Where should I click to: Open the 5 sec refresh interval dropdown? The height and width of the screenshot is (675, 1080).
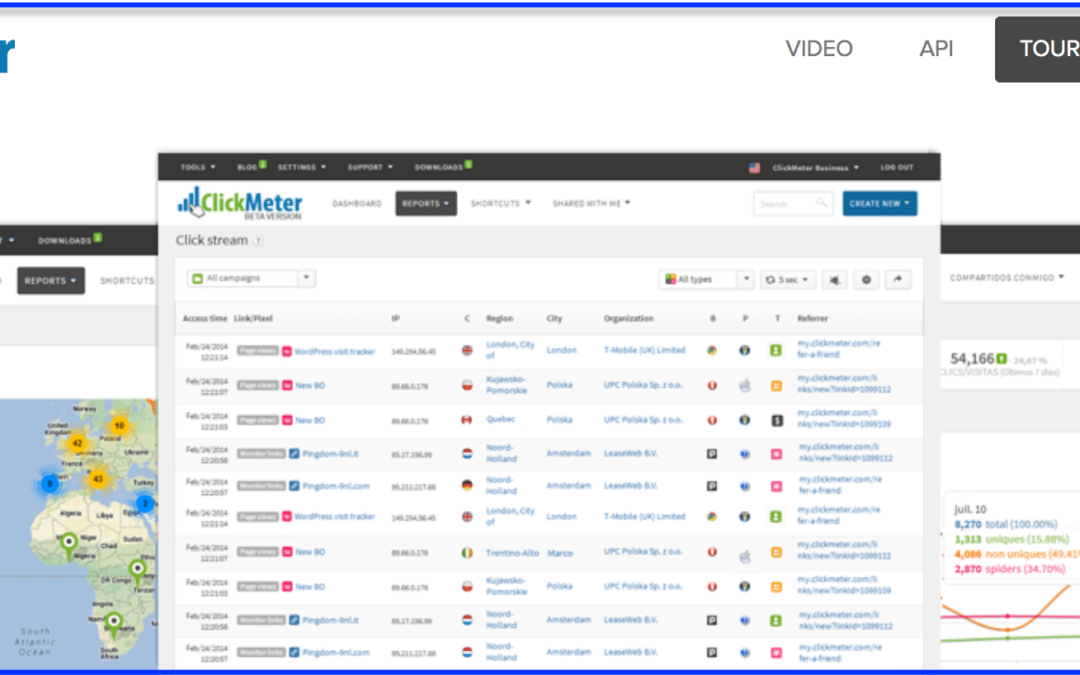pos(787,280)
